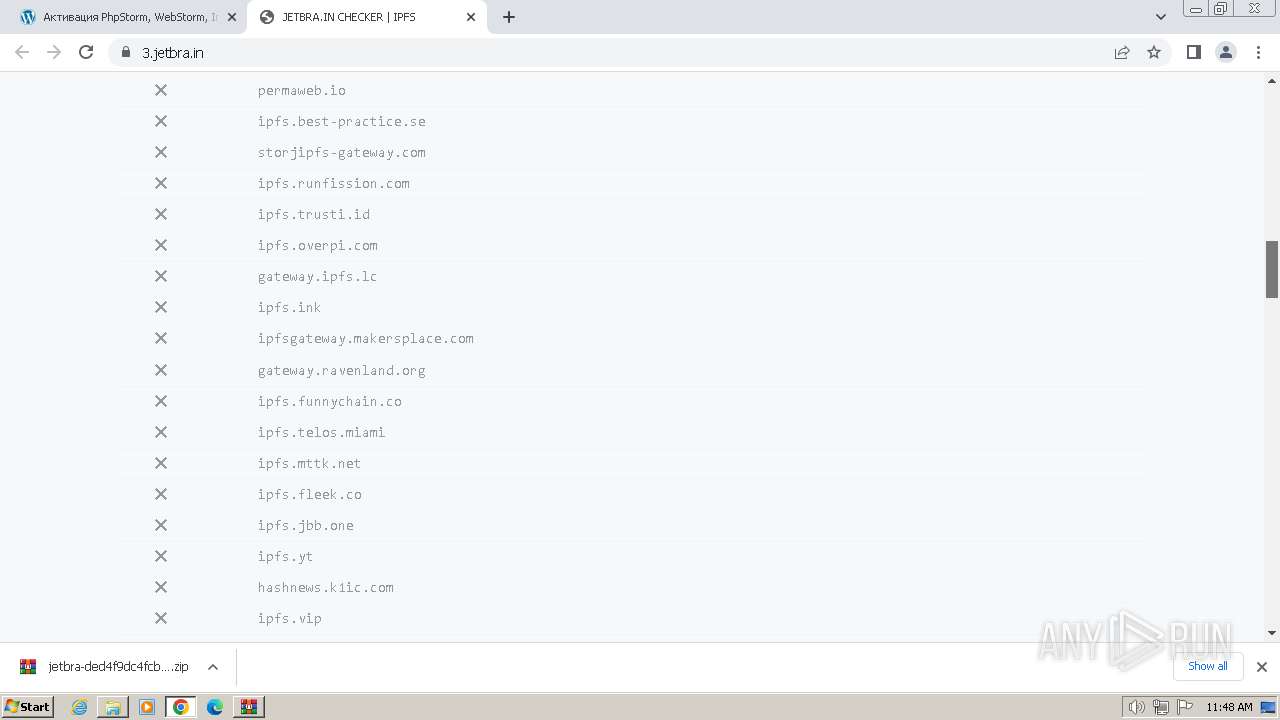Click the X status icon beside ipfs.vip
This screenshot has width=1280, height=720.
click(x=160, y=618)
